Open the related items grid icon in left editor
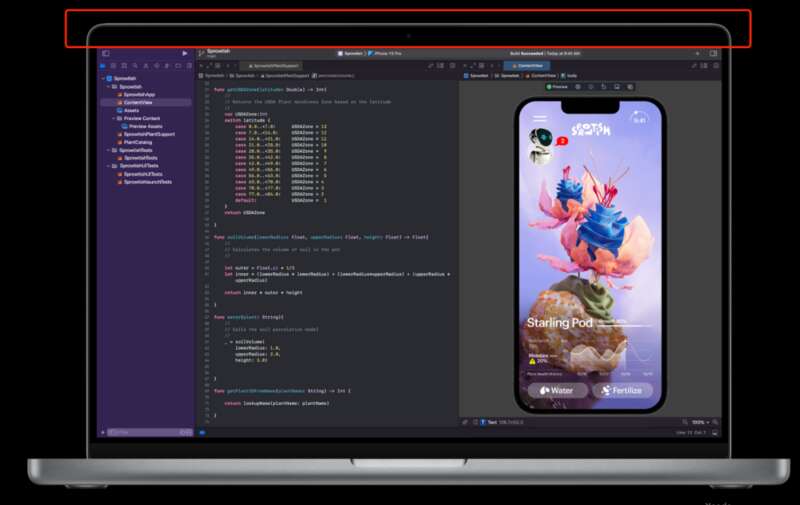 (217, 66)
